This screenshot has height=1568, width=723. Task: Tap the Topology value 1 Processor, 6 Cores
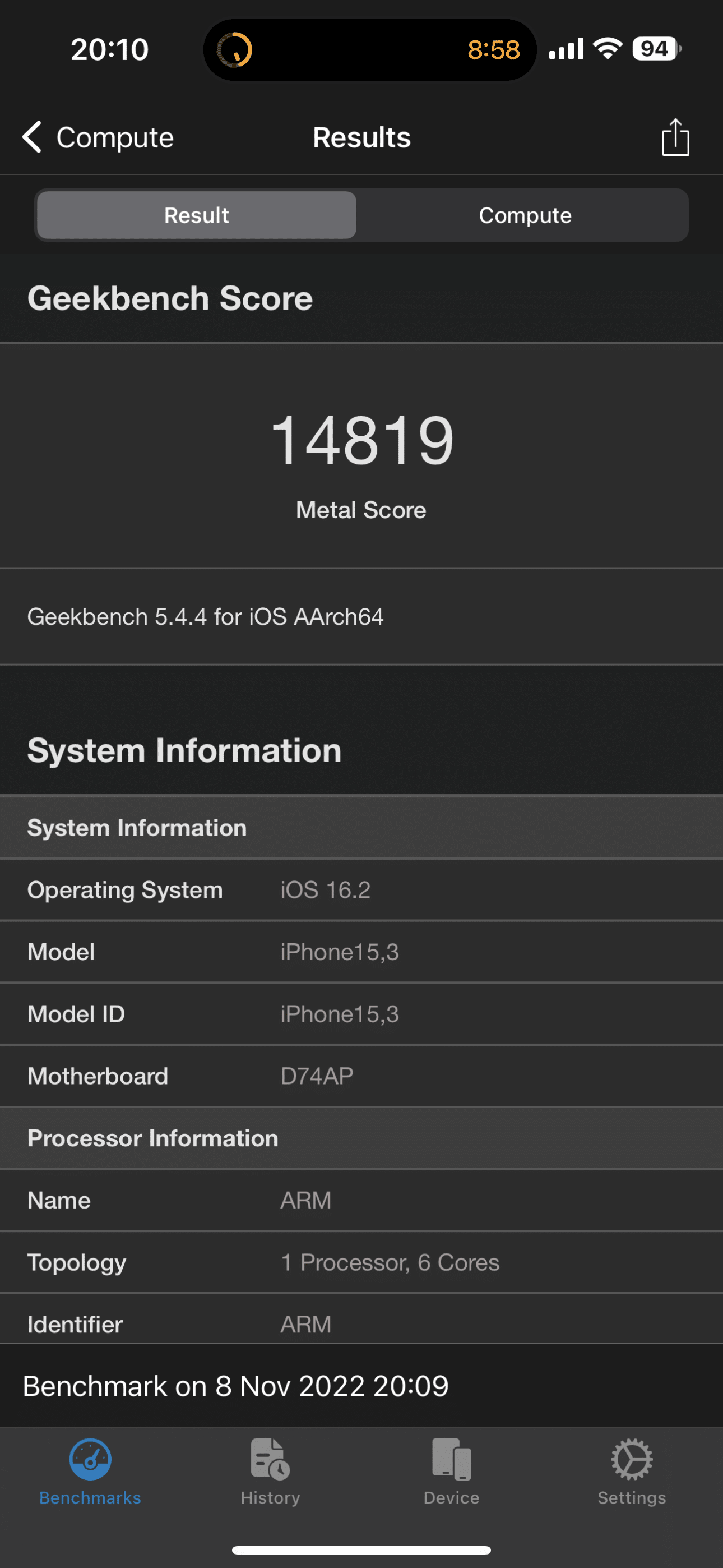390,1262
